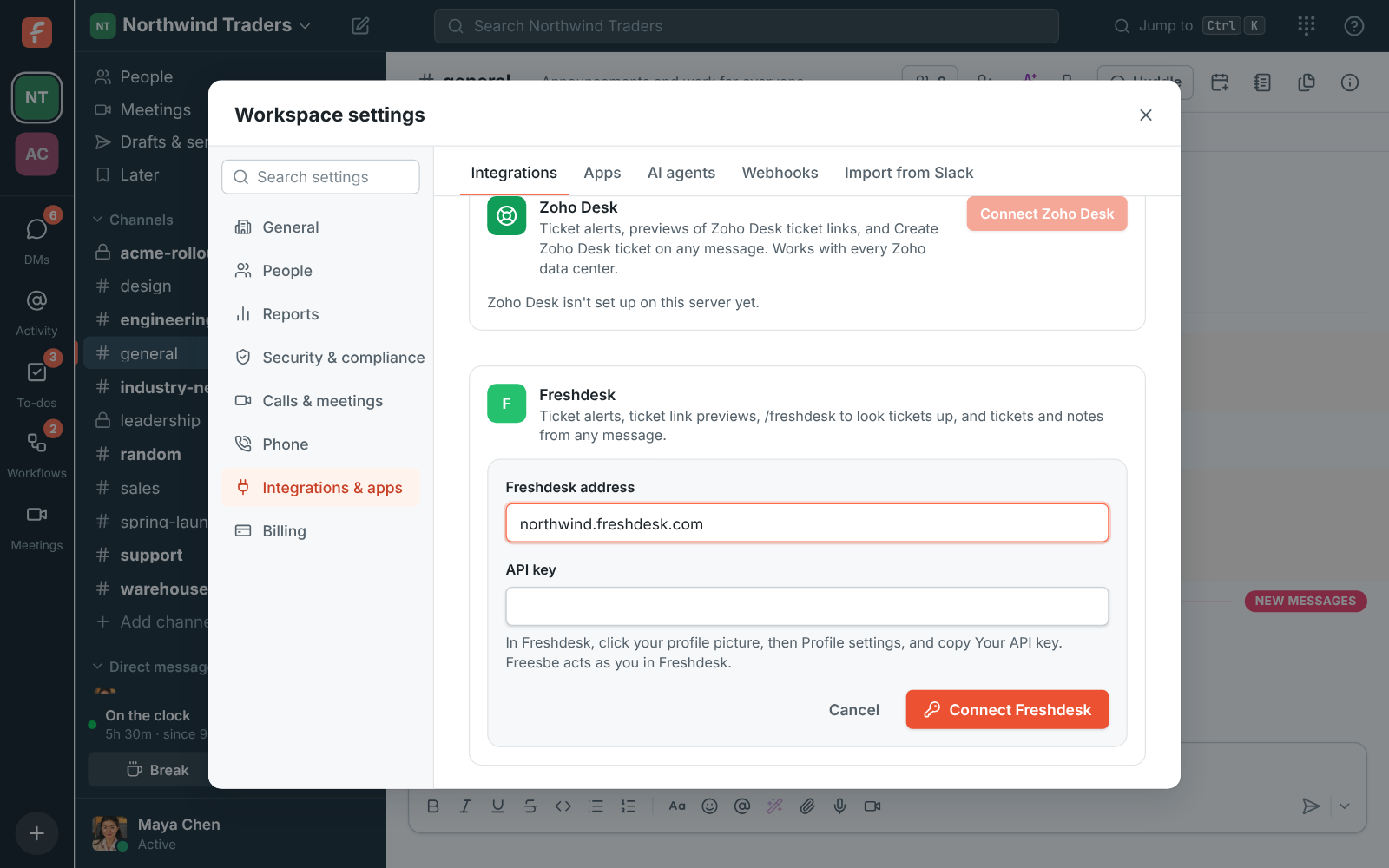Open To-dos in the left rail

pos(36,382)
